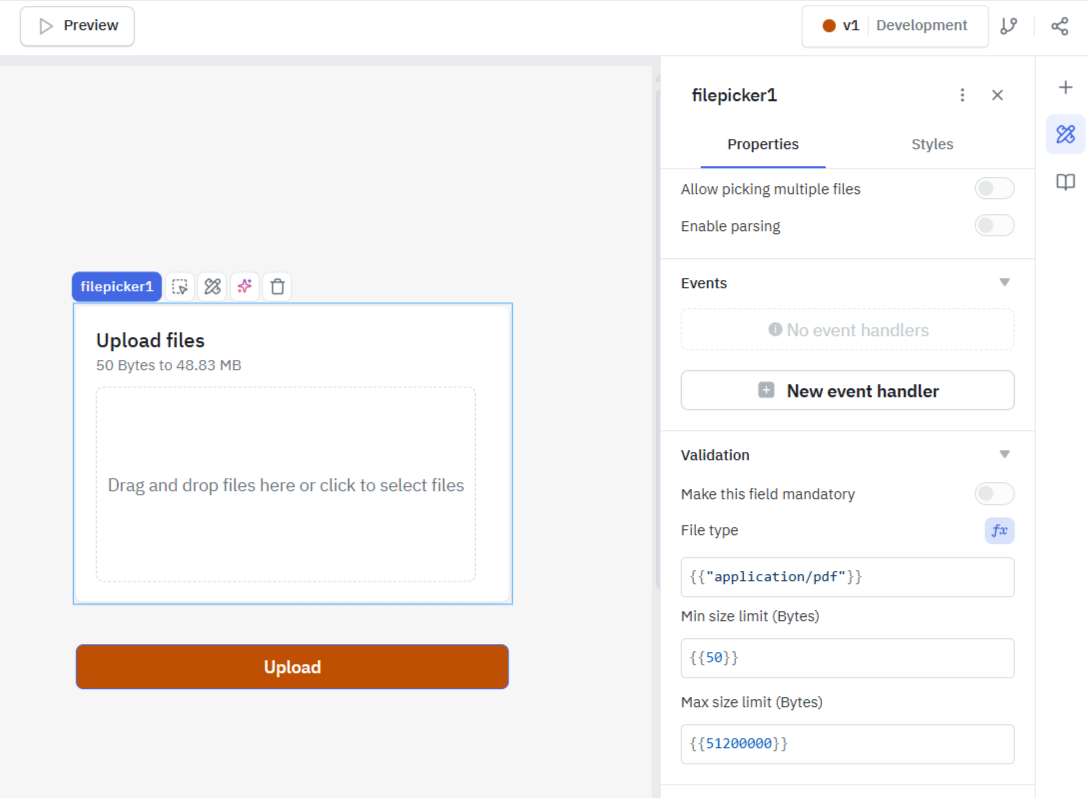
Task: Collapse the Validation section
Action: 1005,454
